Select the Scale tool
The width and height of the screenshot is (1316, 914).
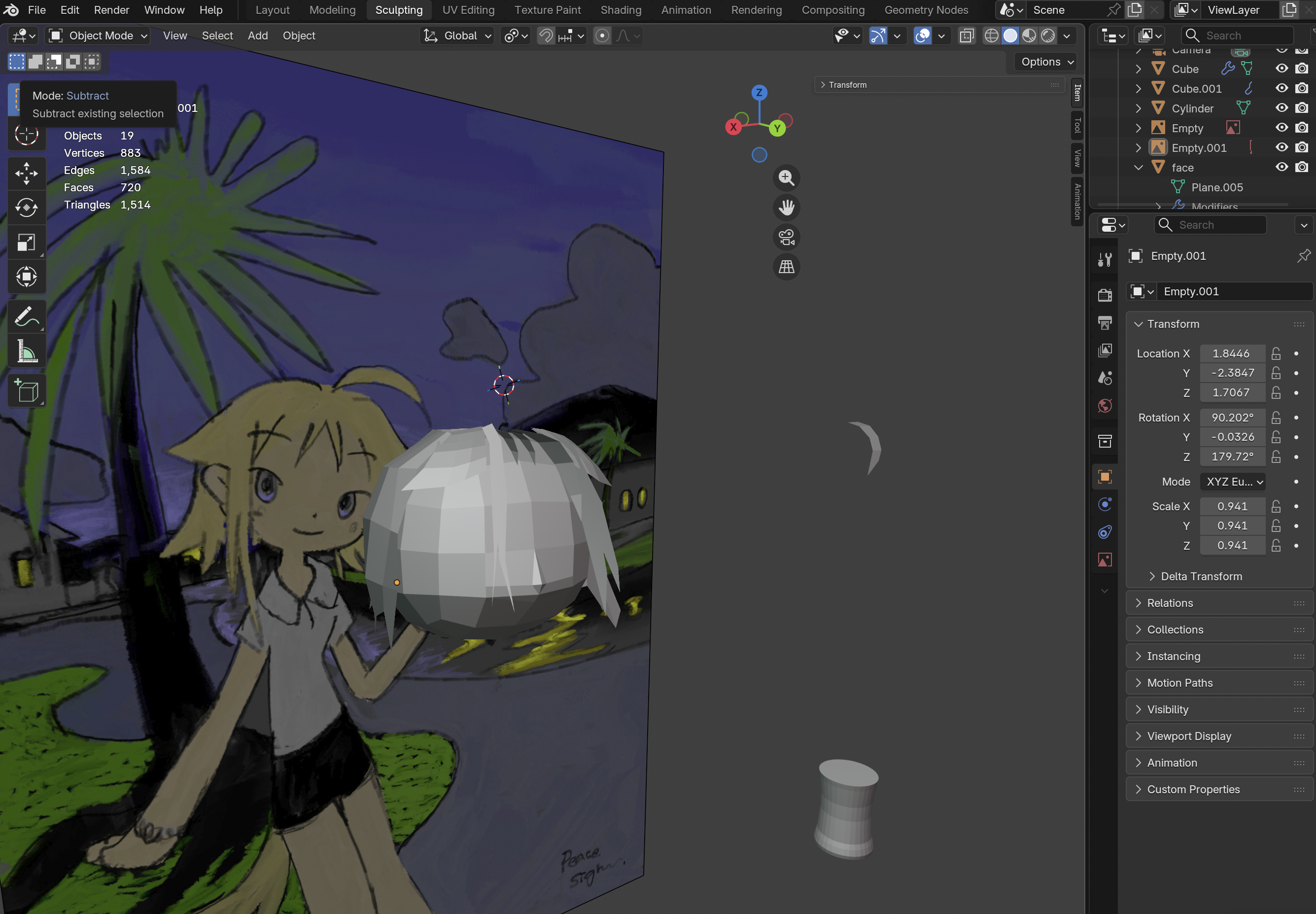[26, 242]
